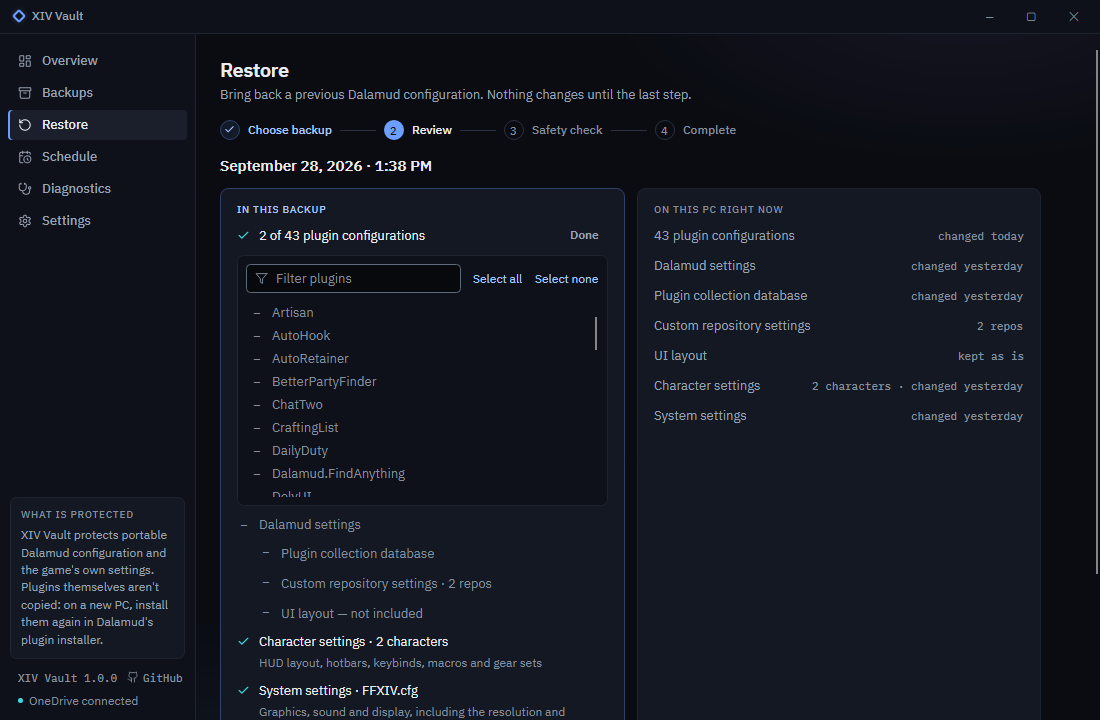Click the step 3 Safety check circle
The width and height of the screenshot is (1100, 720).
pos(514,131)
